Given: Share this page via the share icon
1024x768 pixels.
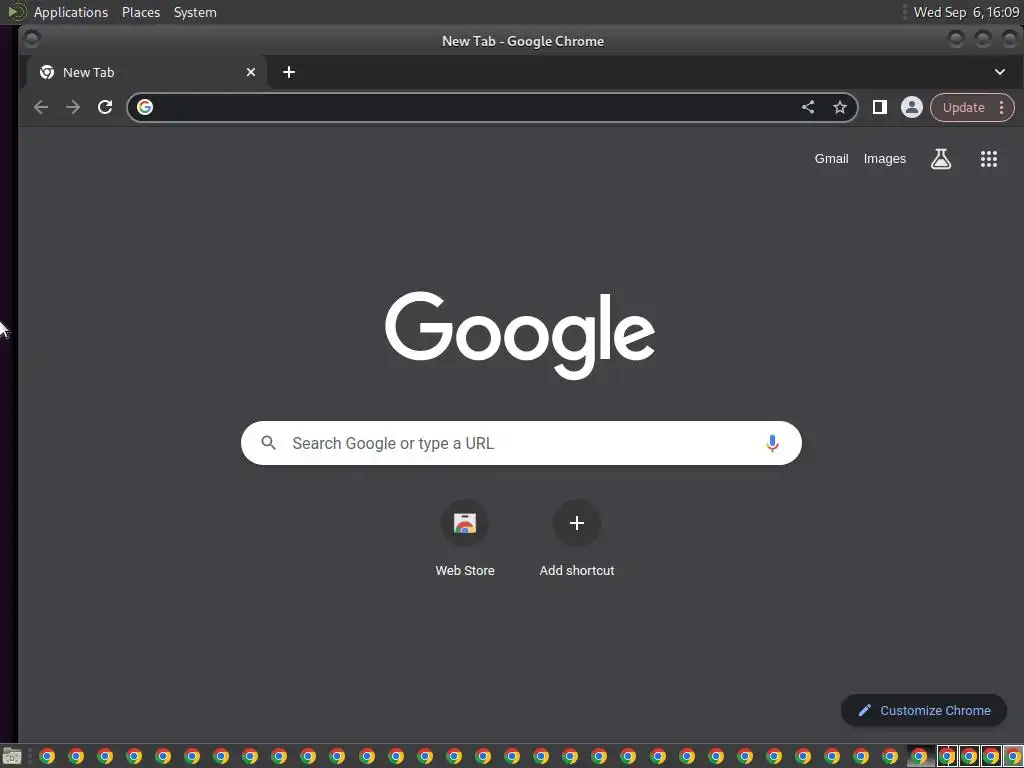Looking at the screenshot, I should pyautogui.click(x=808, y=107).
